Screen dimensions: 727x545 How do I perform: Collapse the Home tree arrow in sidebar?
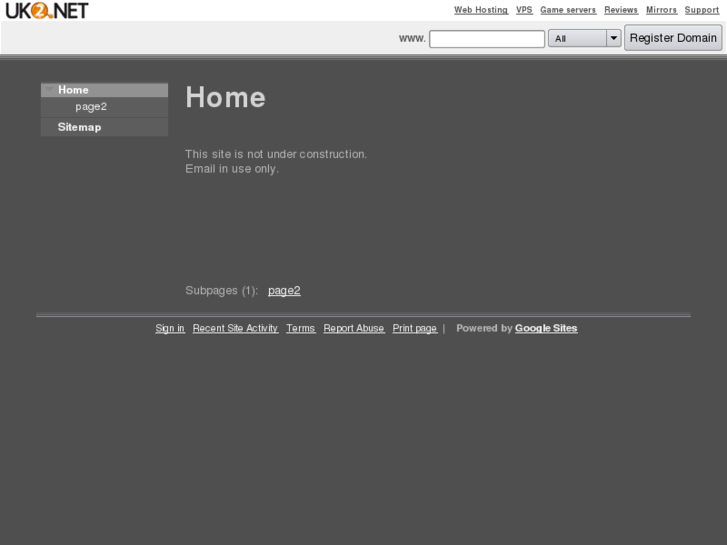point(49,90)
